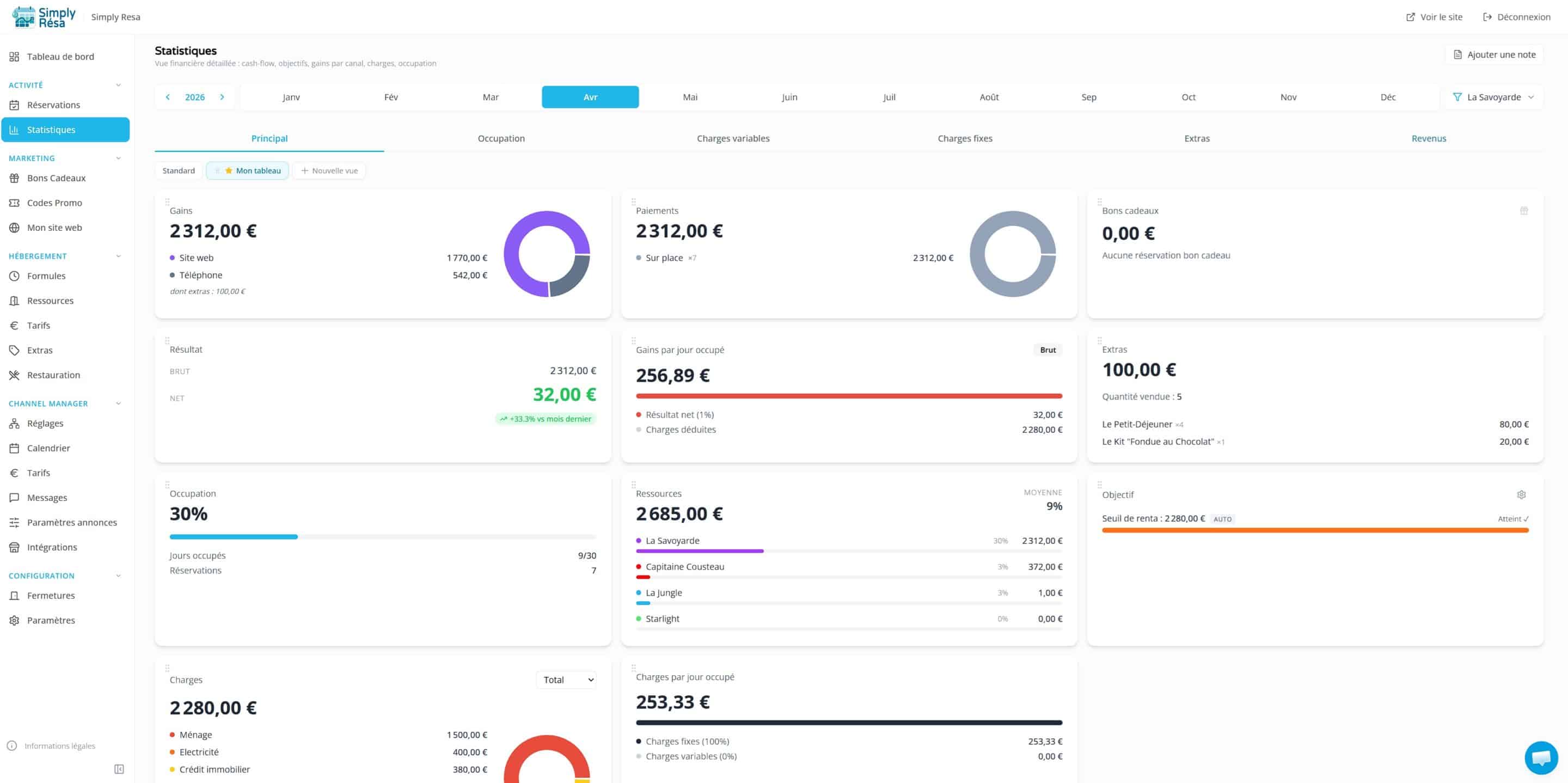Viewport: 1568px width, 783px height.
Task: Toggle the Brut badge on Gains par jour
Action: click(1048, 350)
